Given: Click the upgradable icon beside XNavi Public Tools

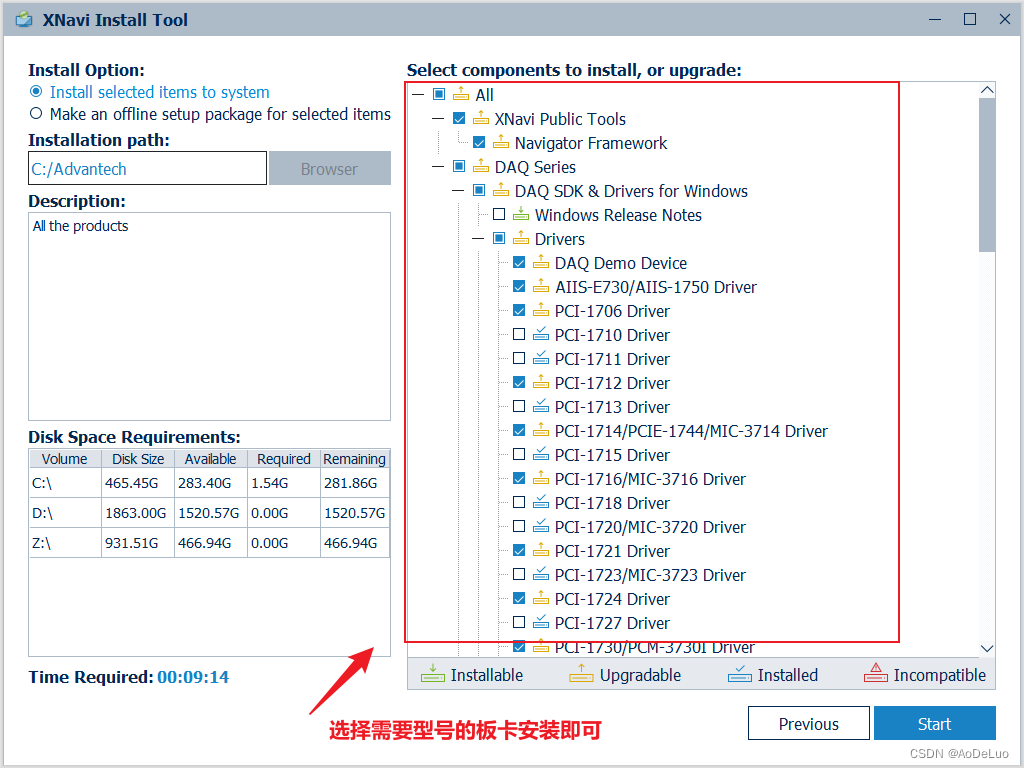Looking at the screenshot, I should pyautogui.click(x=481, y=119).
